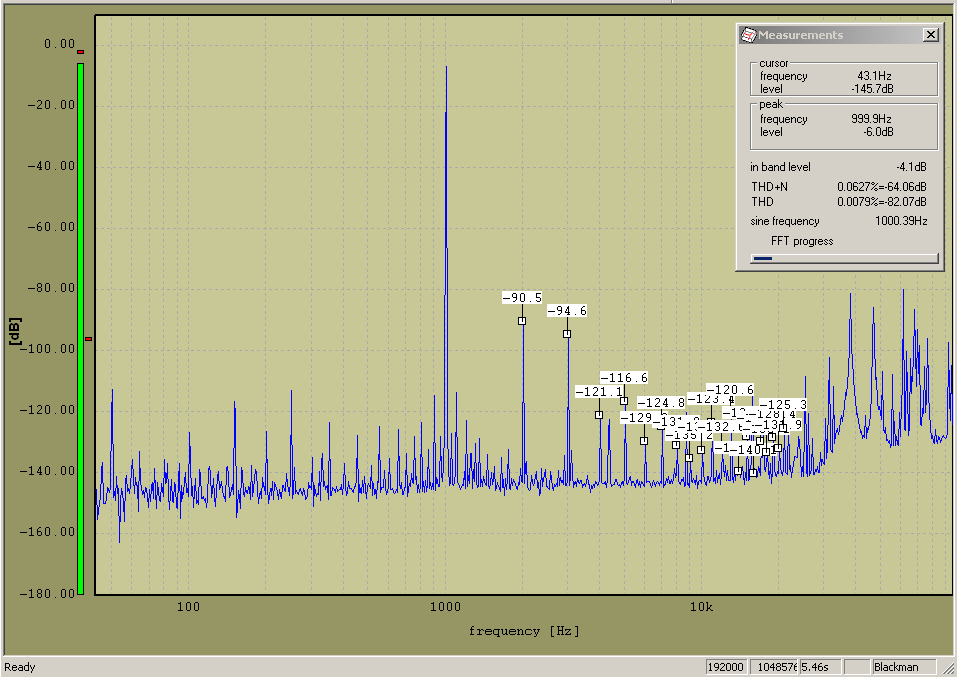Click the green input level meter
The width and height of the screenshot is (957, 677).
[80, 328]
